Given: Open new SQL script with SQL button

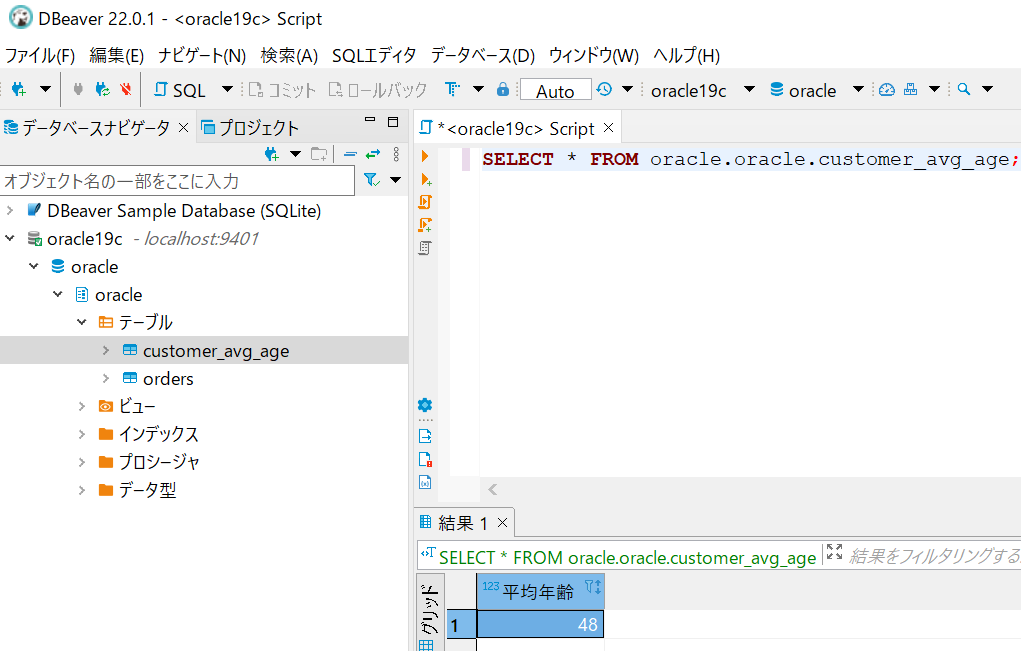Looking at the screenshot, I should click(180, 90).
